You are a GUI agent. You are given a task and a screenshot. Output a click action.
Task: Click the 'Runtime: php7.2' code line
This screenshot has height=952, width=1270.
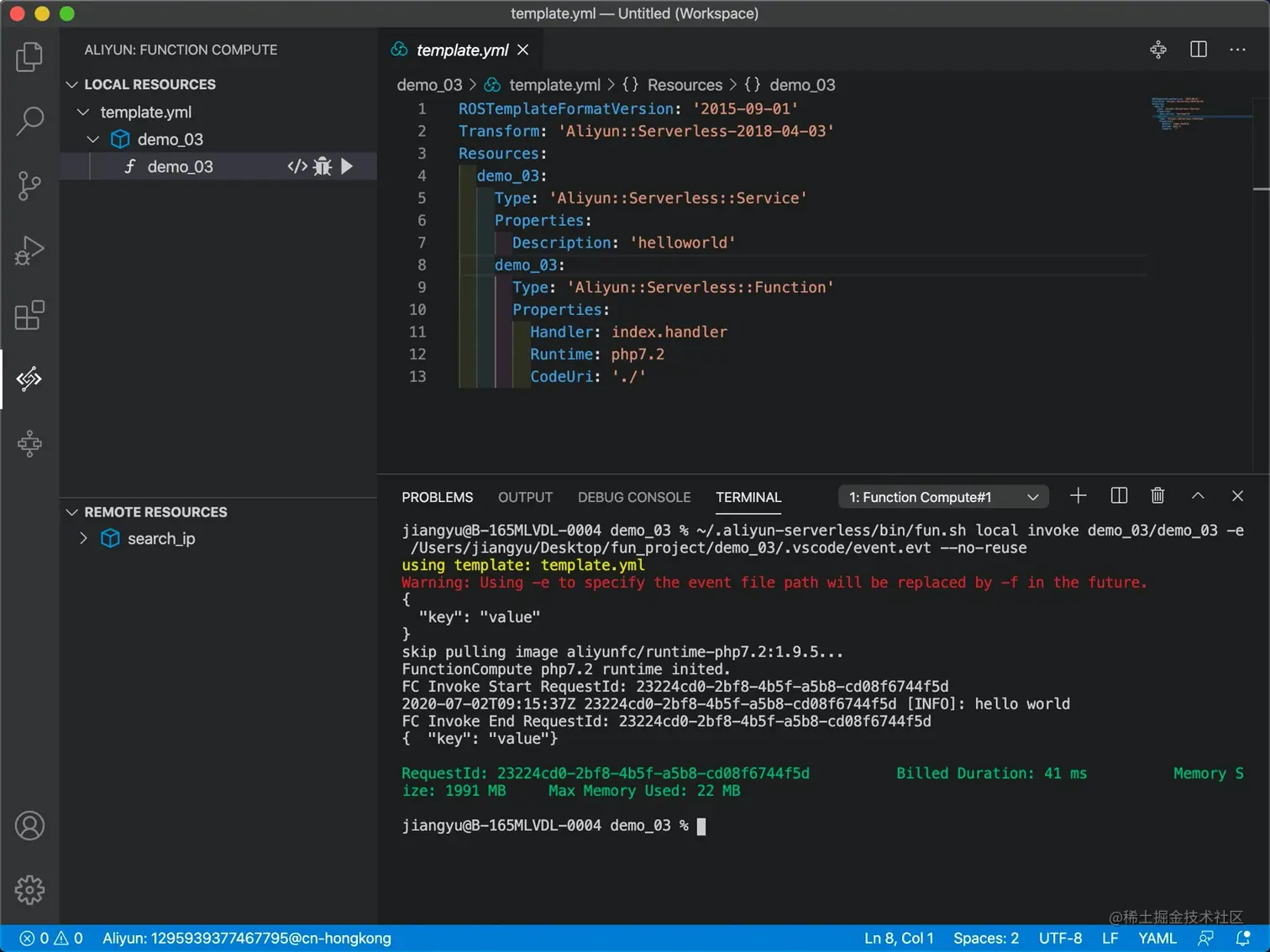[596, 354]
